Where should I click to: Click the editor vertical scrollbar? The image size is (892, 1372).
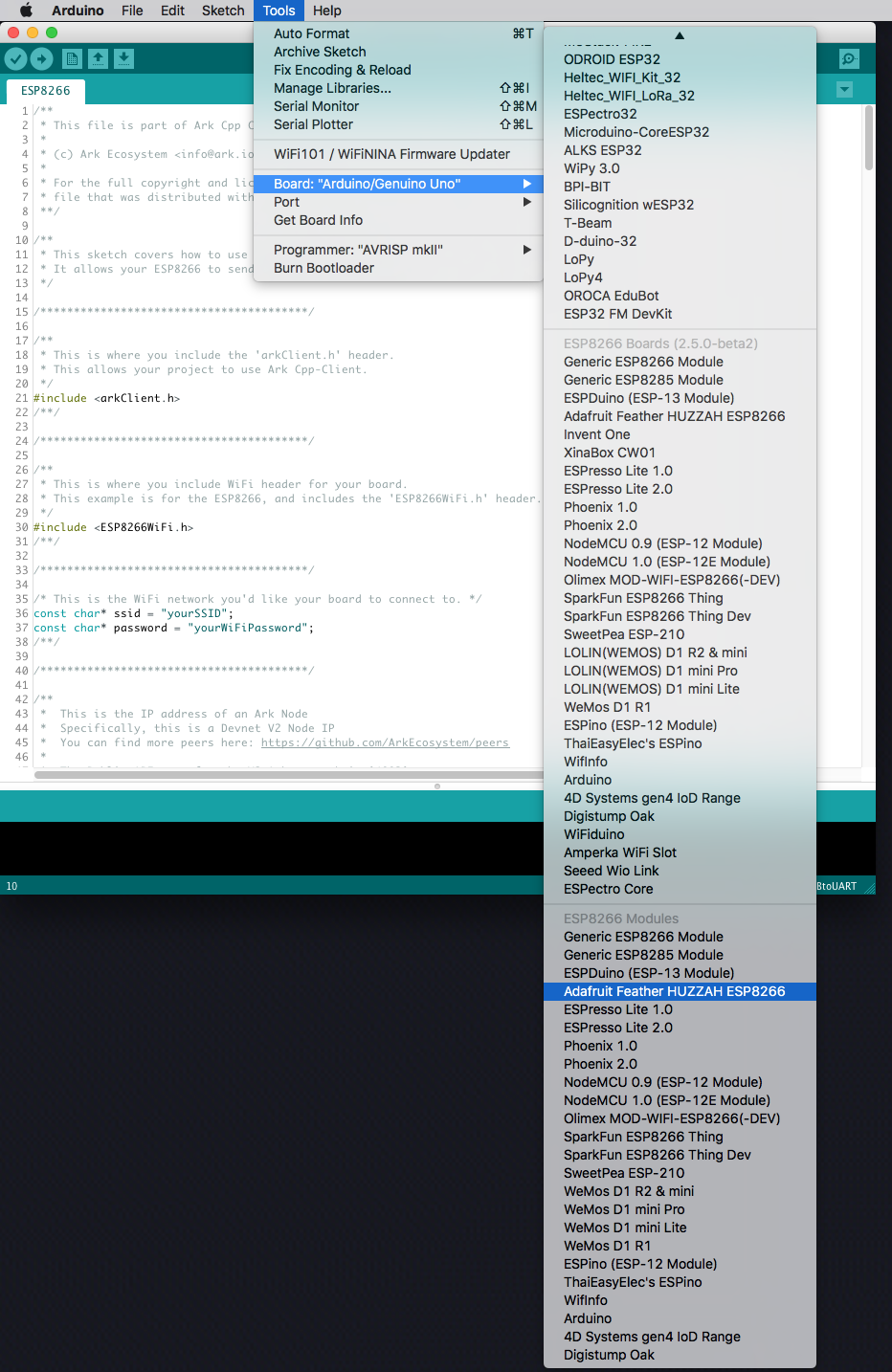pyautogui.click(x=868, y=139)
